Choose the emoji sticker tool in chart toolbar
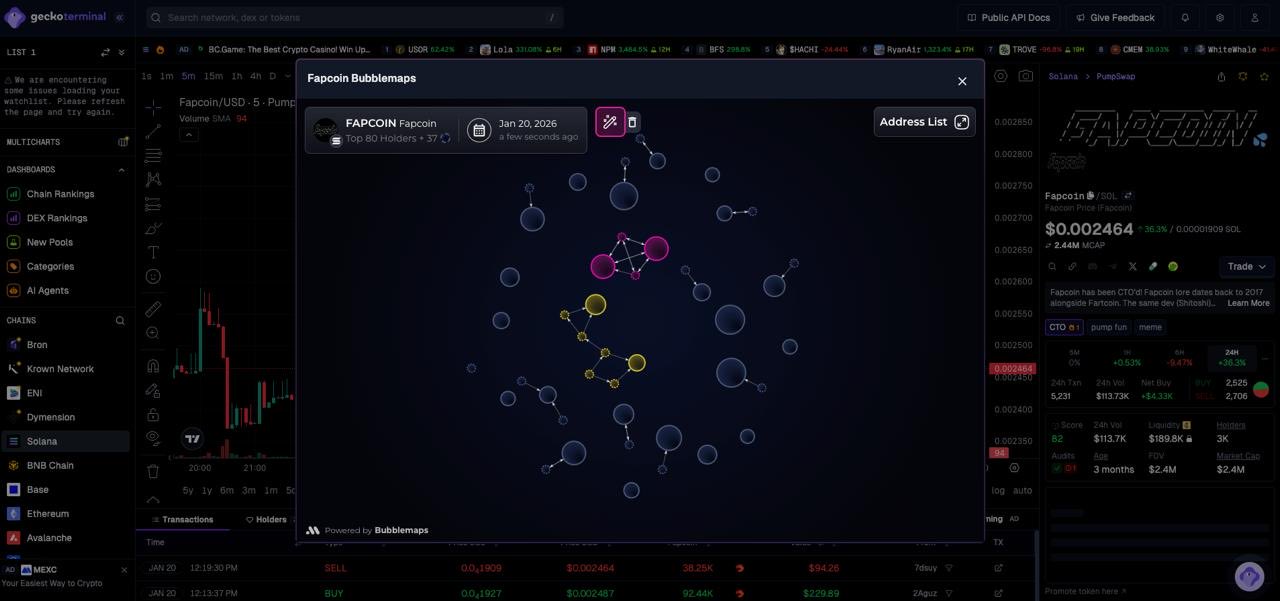This screenshot has height=601, width=1280. 153,276
